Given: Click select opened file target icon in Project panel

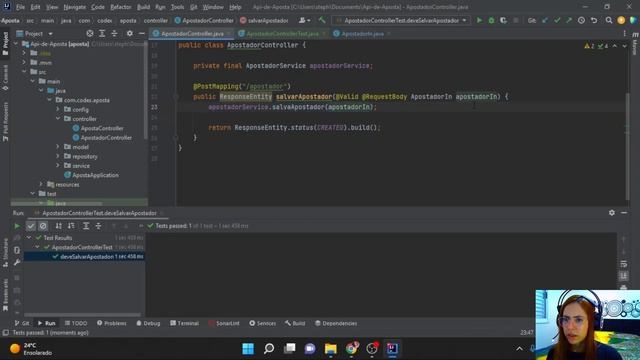Looking at the screenshot, I should pos(90,33).
